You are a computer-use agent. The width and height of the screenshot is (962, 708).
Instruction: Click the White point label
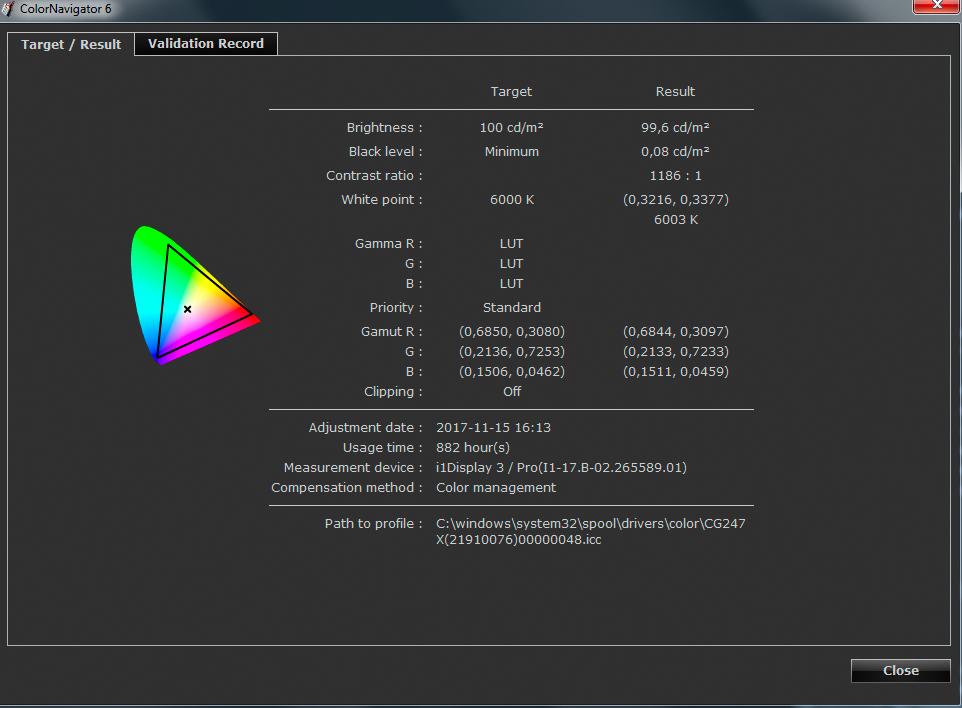point(382,199)
